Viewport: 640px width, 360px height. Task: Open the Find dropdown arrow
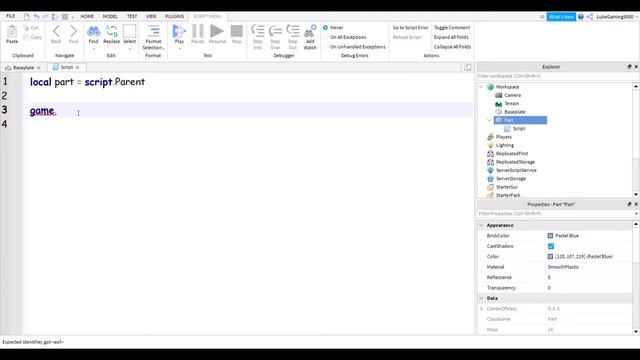click(x=93, y=49)
